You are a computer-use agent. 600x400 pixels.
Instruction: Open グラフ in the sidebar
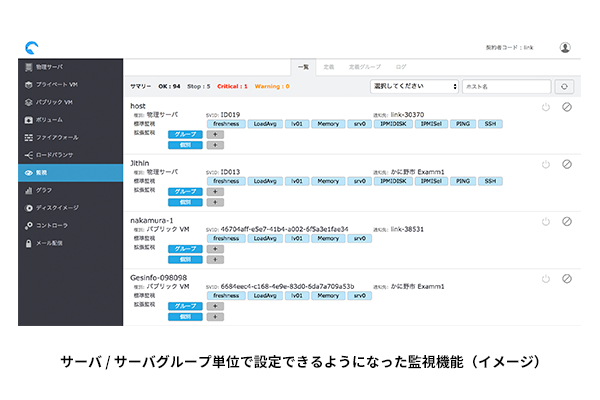[x=45, y=190]
